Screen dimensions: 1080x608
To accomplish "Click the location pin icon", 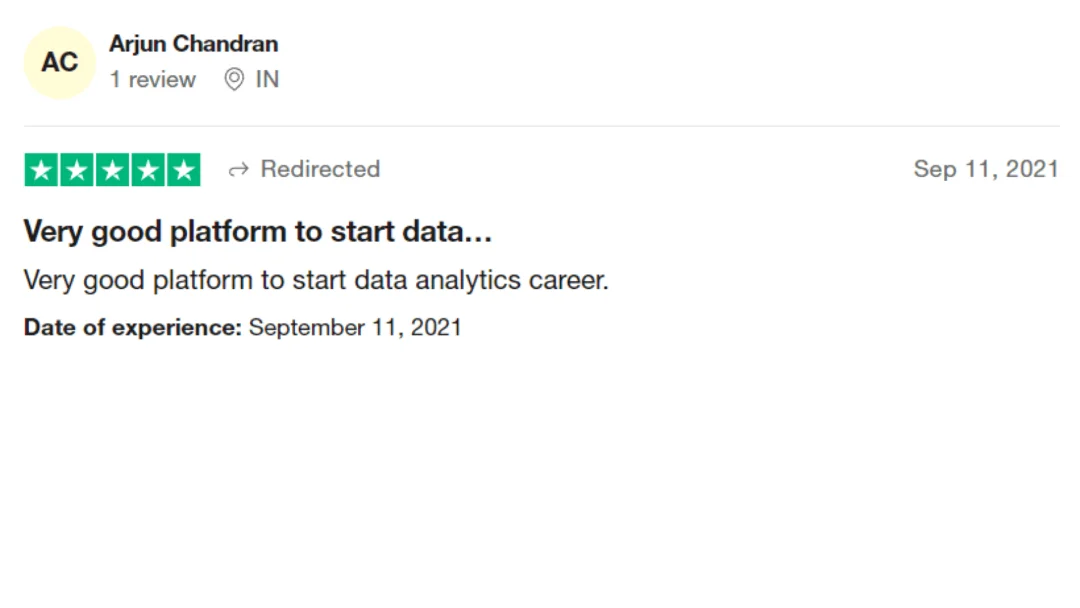I will (234, 79).
